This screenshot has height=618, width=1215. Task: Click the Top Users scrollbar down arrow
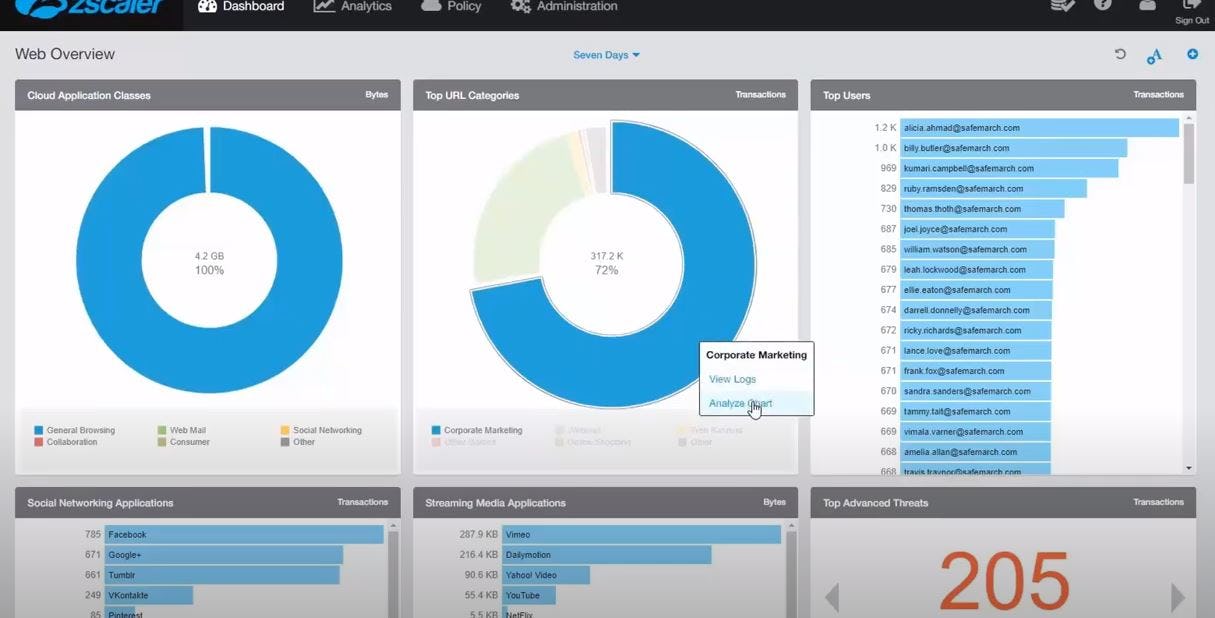click(x=1189, y=468)
